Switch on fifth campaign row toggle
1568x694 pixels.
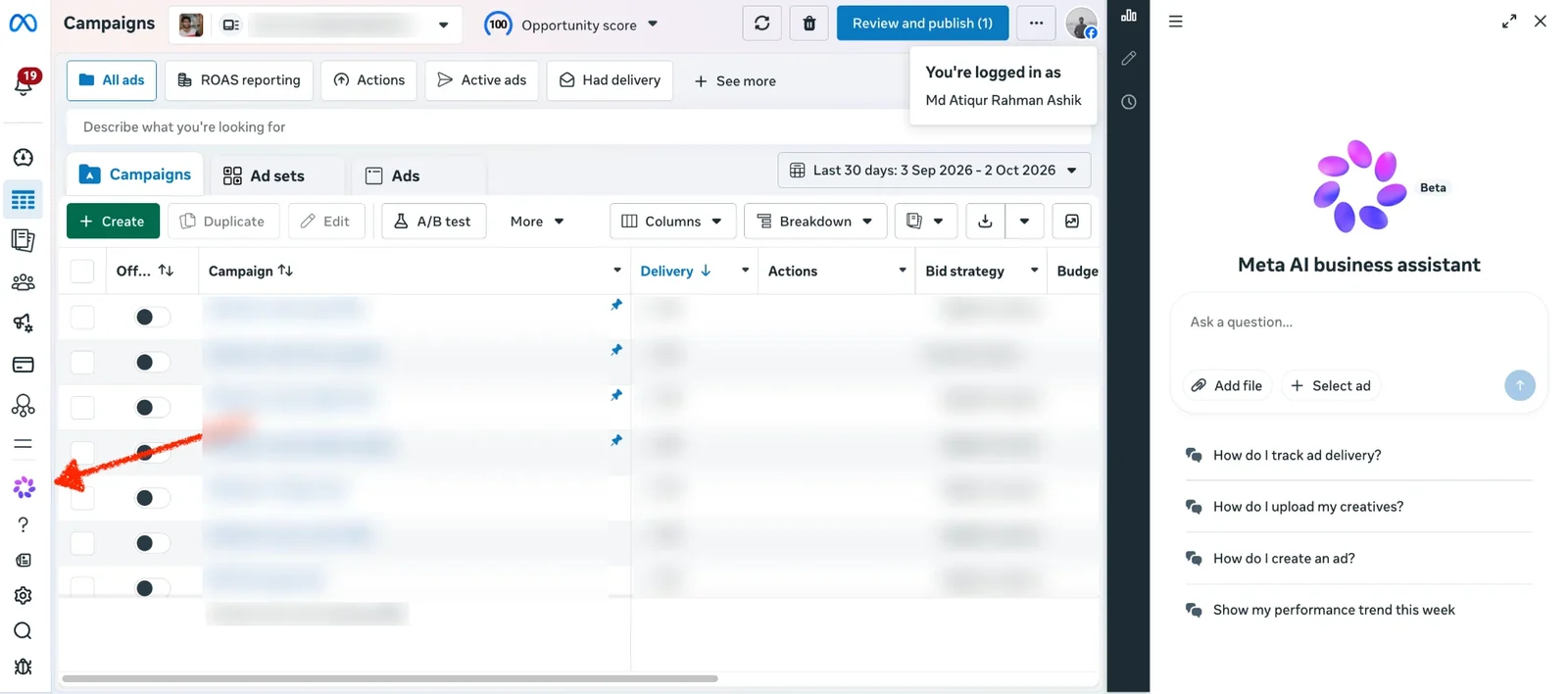coord(151,497)
